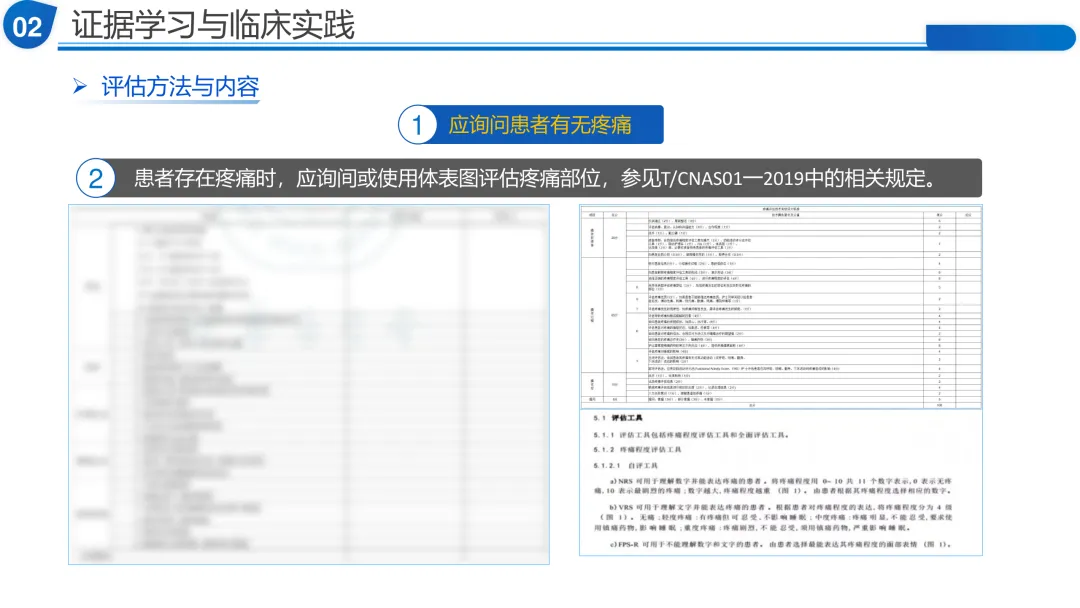Click the circled number 1 badge

tap(417, 125)
